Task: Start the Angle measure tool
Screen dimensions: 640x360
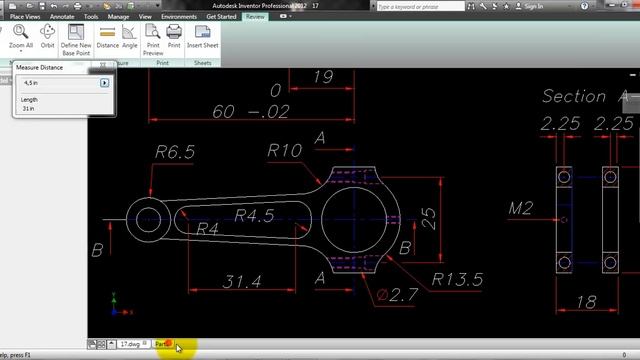Action: point(129,37)
